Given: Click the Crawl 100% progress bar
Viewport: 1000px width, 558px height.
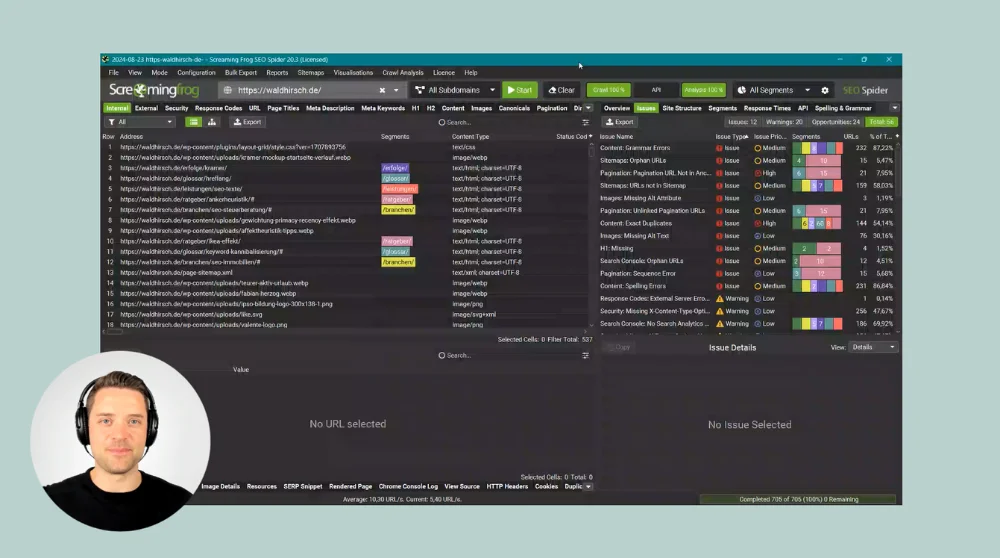Looking at the screenshot, I should [x=608, y=90].
